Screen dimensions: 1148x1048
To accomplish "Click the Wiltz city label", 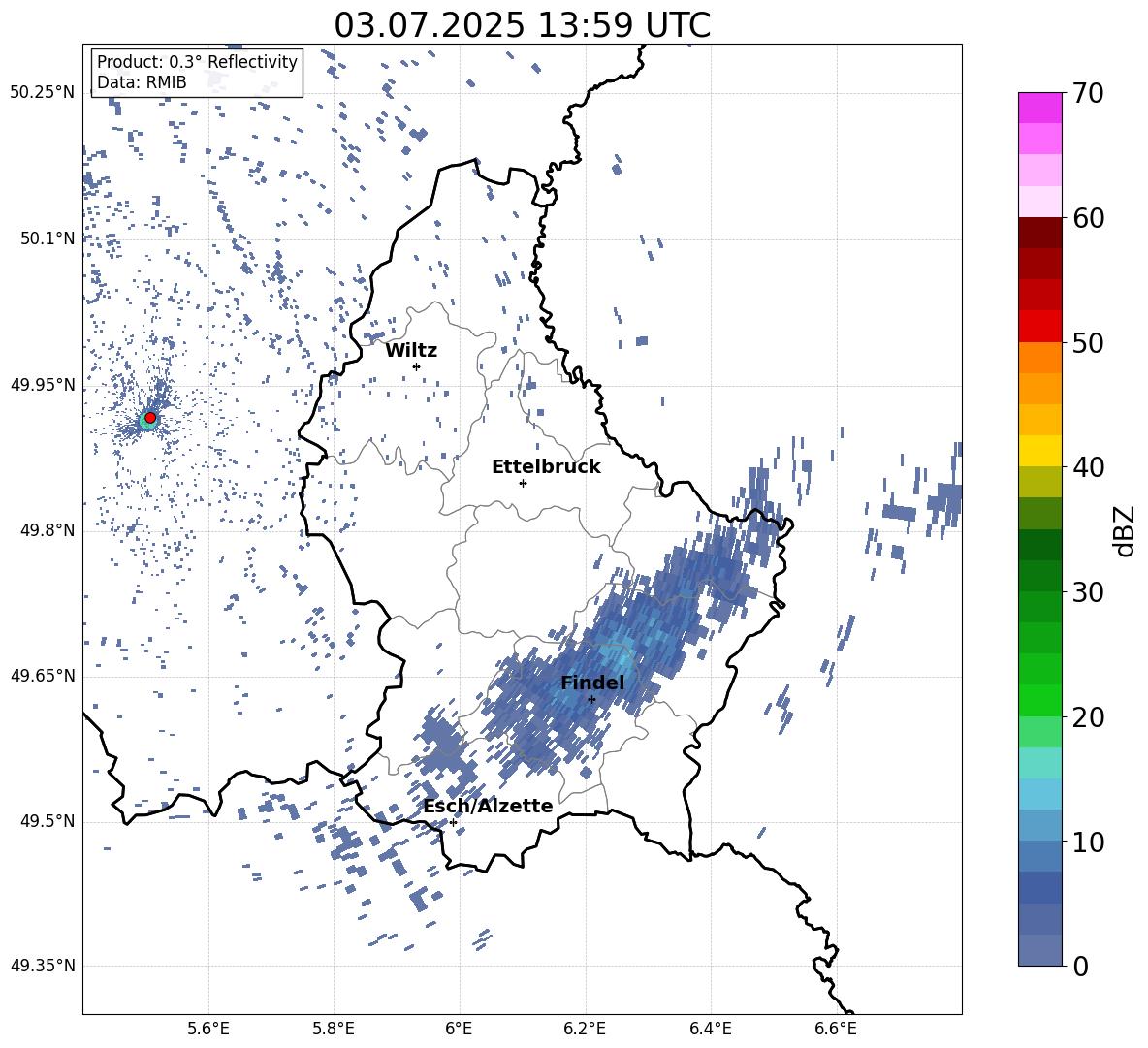I will pyautogui.click(x=411, y=351).
